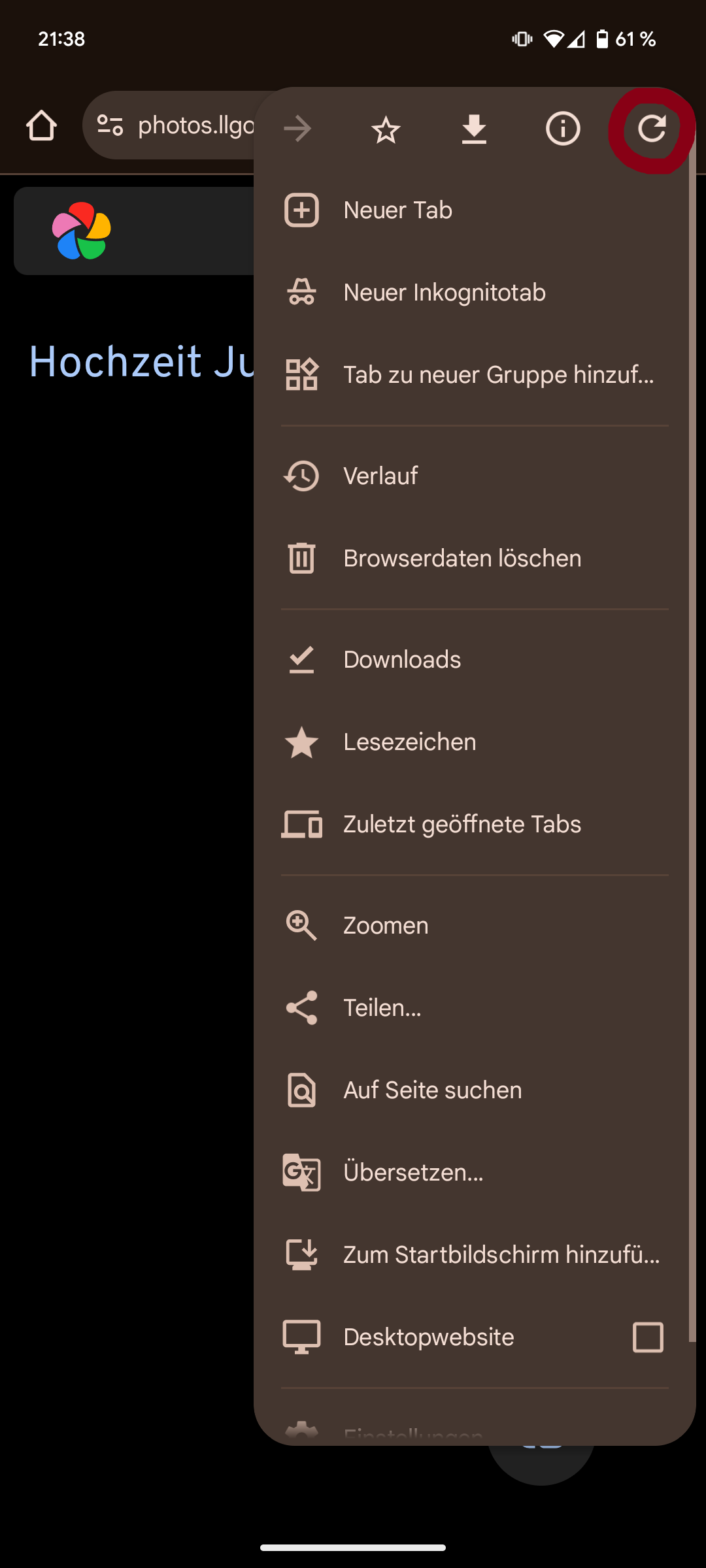The height and width of the screenshot is (1568, 706).
Task: Toggle translation with Übersetzen
Action: point(414,1171)
